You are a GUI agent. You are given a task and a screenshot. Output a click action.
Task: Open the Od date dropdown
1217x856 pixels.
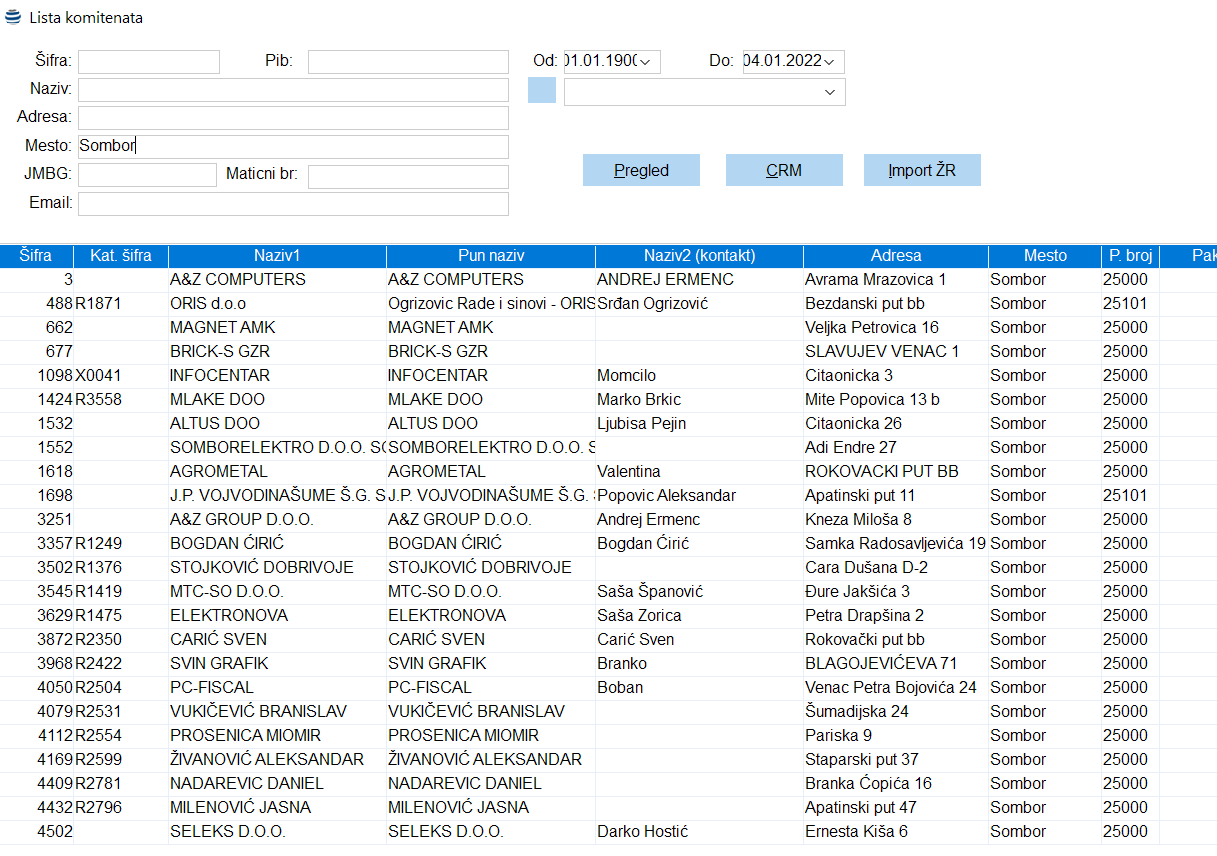[647, 62]
